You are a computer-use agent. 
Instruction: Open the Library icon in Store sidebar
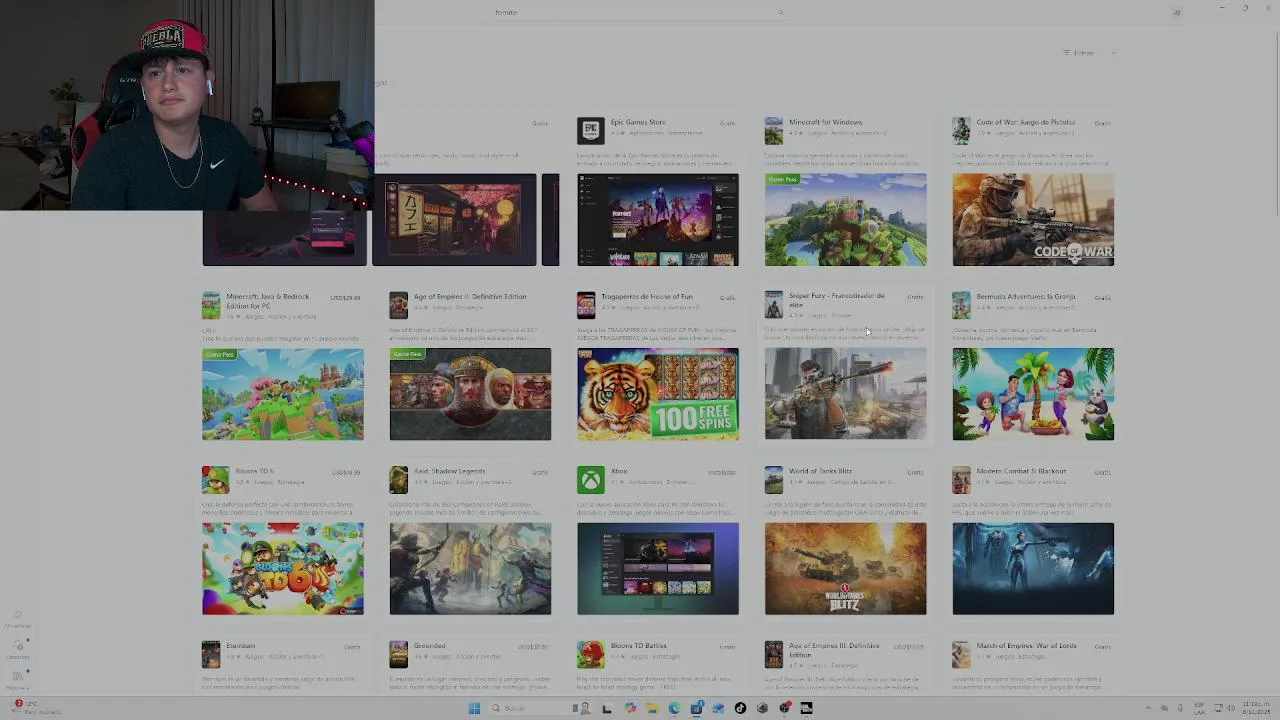pos(18,677)
